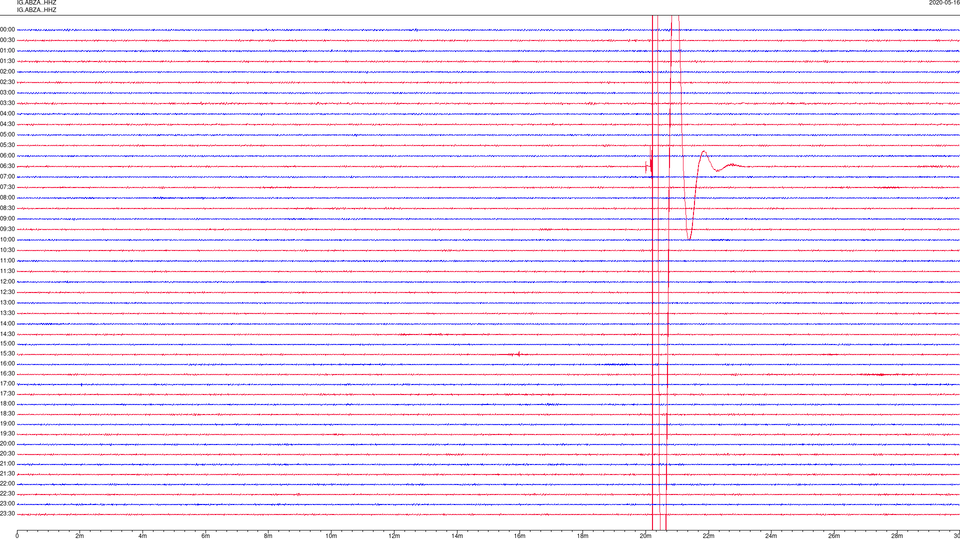
Task: Select the 08:30 time label
Action: click(x=7, y=208)
